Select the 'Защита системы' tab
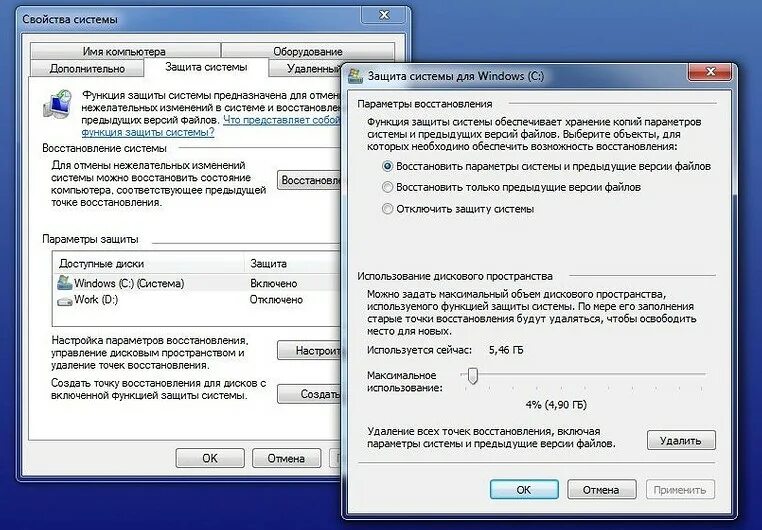Viewport: 762px width, 530px height. (x=206, y=67)
